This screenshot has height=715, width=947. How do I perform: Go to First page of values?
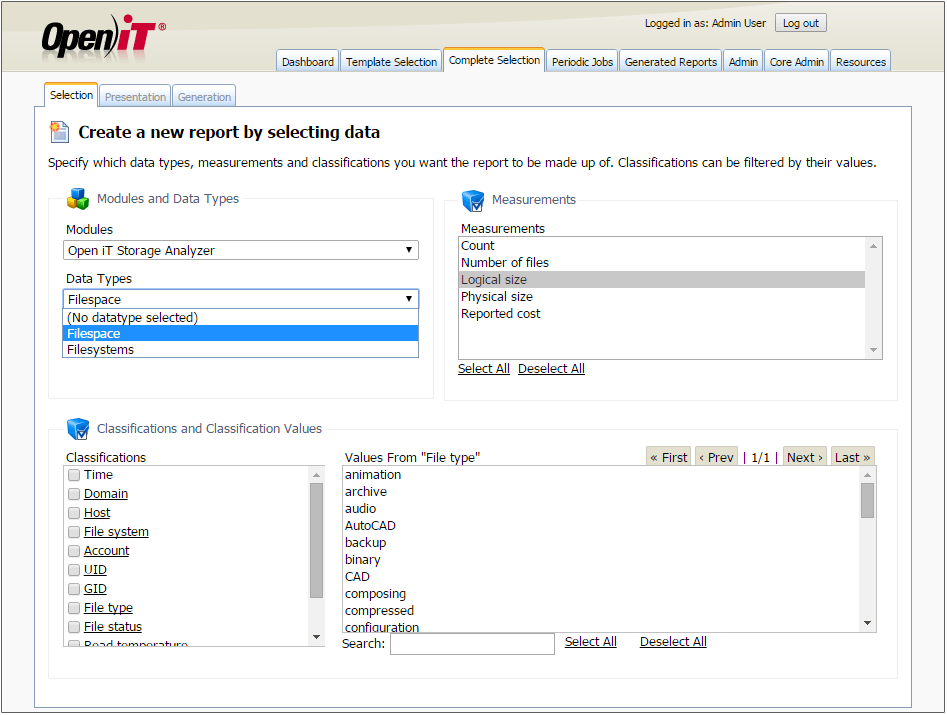(669, 457)
